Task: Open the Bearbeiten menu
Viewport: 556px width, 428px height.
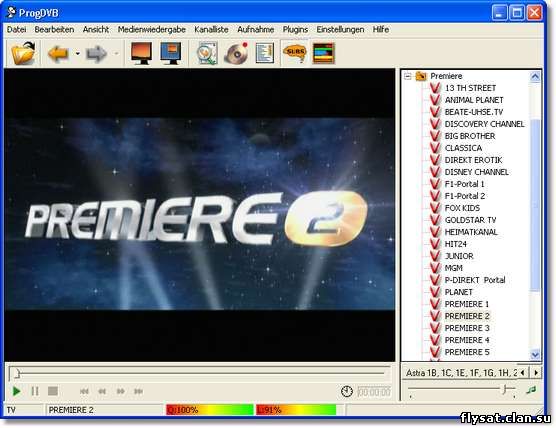Action: (54, 29)
